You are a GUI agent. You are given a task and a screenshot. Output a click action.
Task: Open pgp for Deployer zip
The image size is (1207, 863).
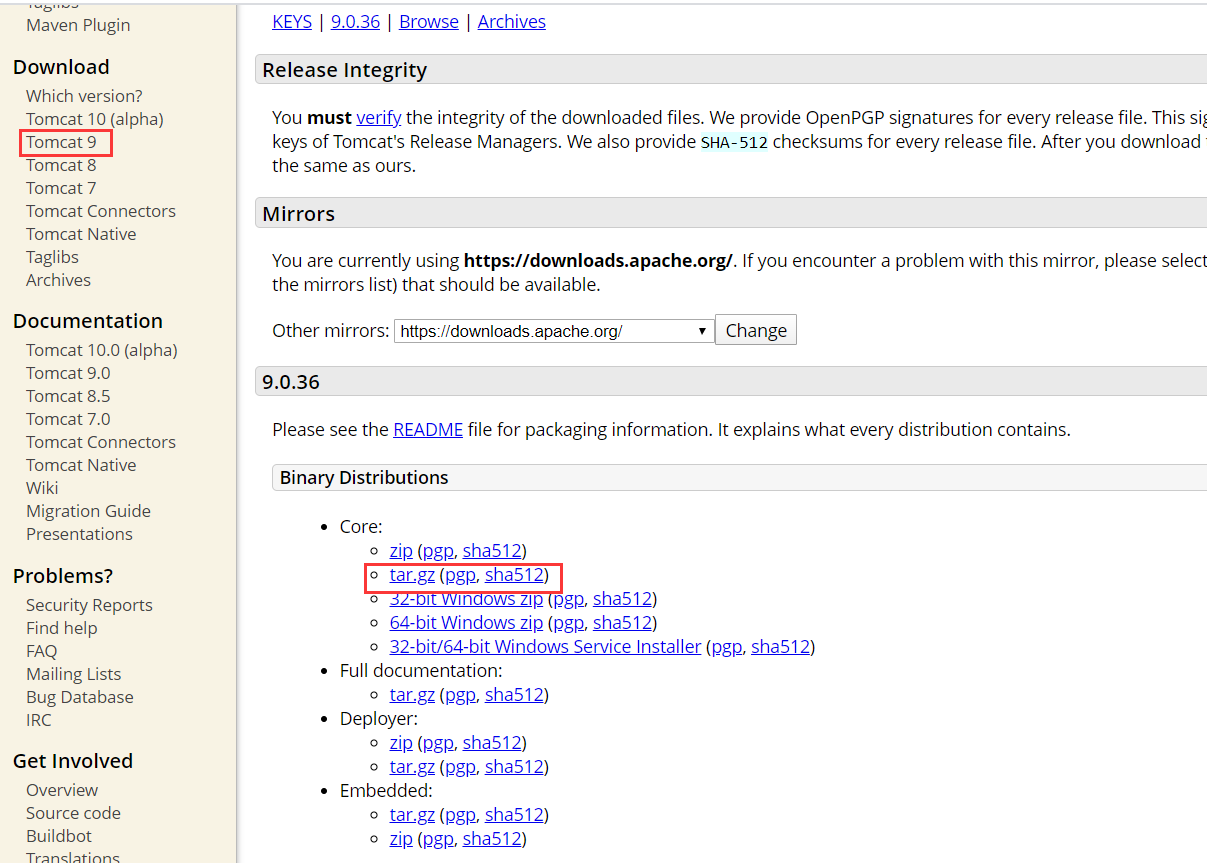(x=438, y=742)
